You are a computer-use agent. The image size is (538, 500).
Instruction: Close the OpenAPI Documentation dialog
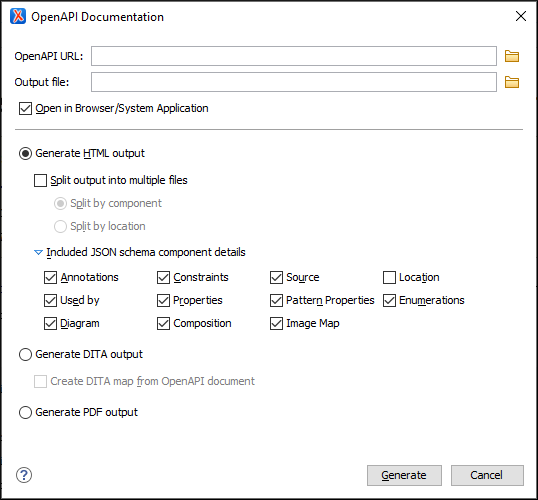521,16
